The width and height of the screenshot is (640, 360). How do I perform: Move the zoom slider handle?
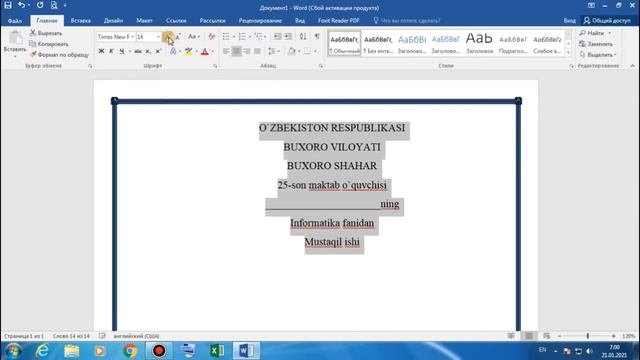pyautogui.click(x=587, y=336)
